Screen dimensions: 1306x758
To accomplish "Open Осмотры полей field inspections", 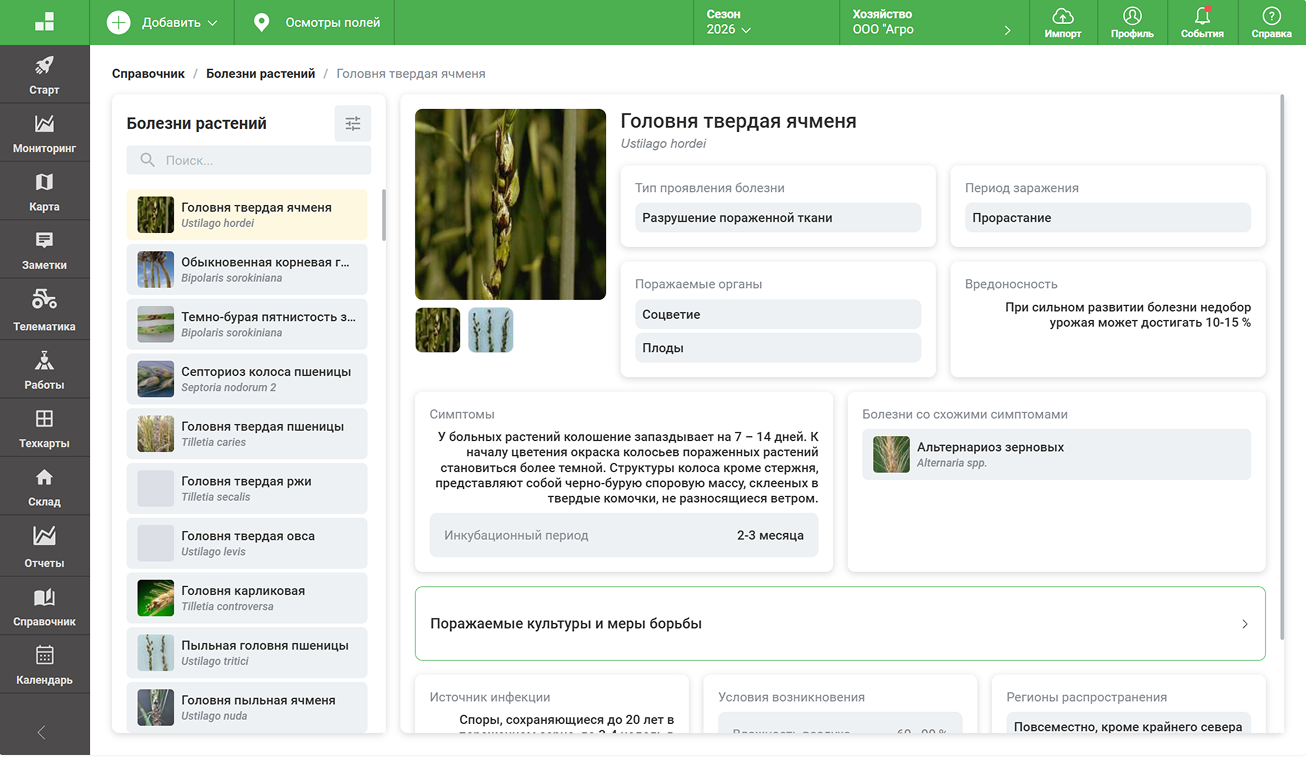I will click(x=314, y=22).
